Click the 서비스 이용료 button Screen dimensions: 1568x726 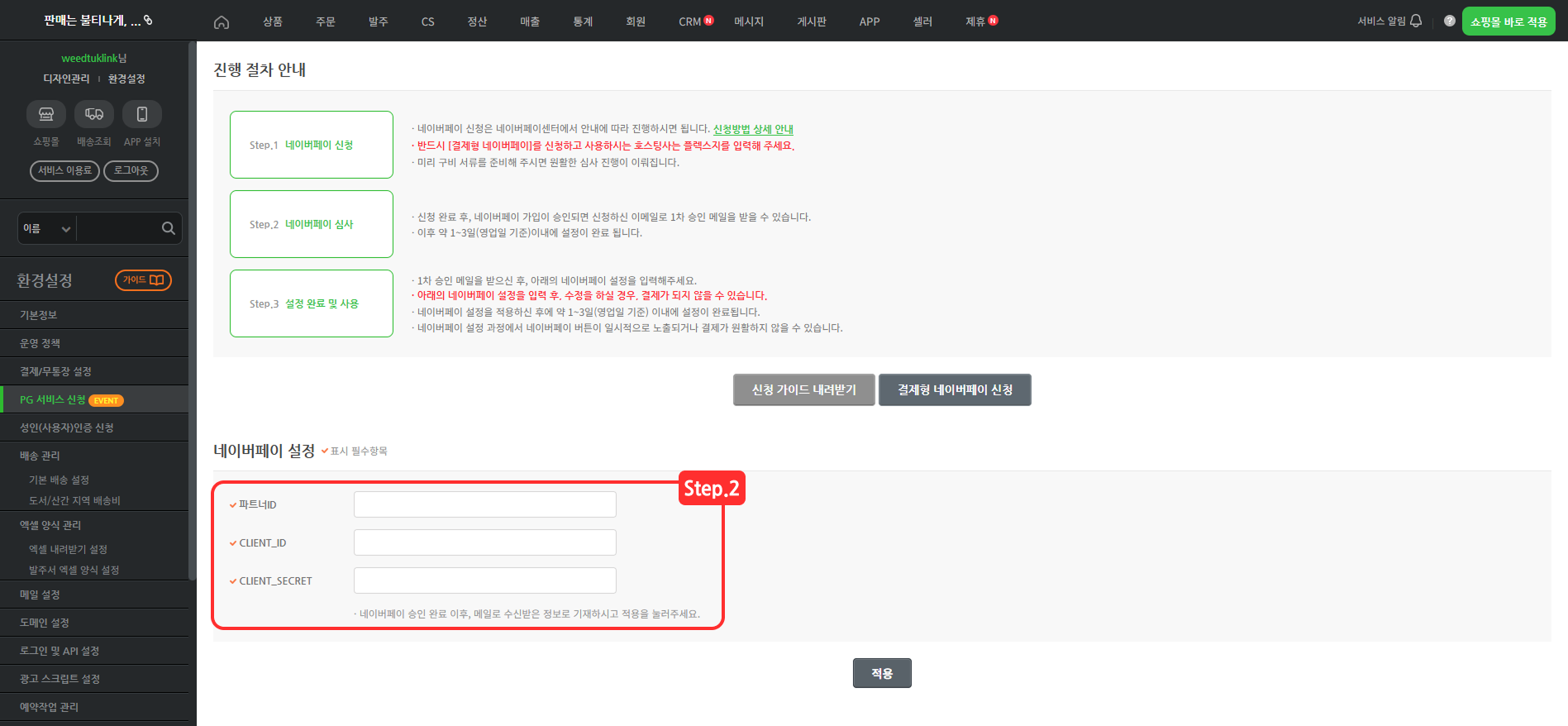click(64, 170)
